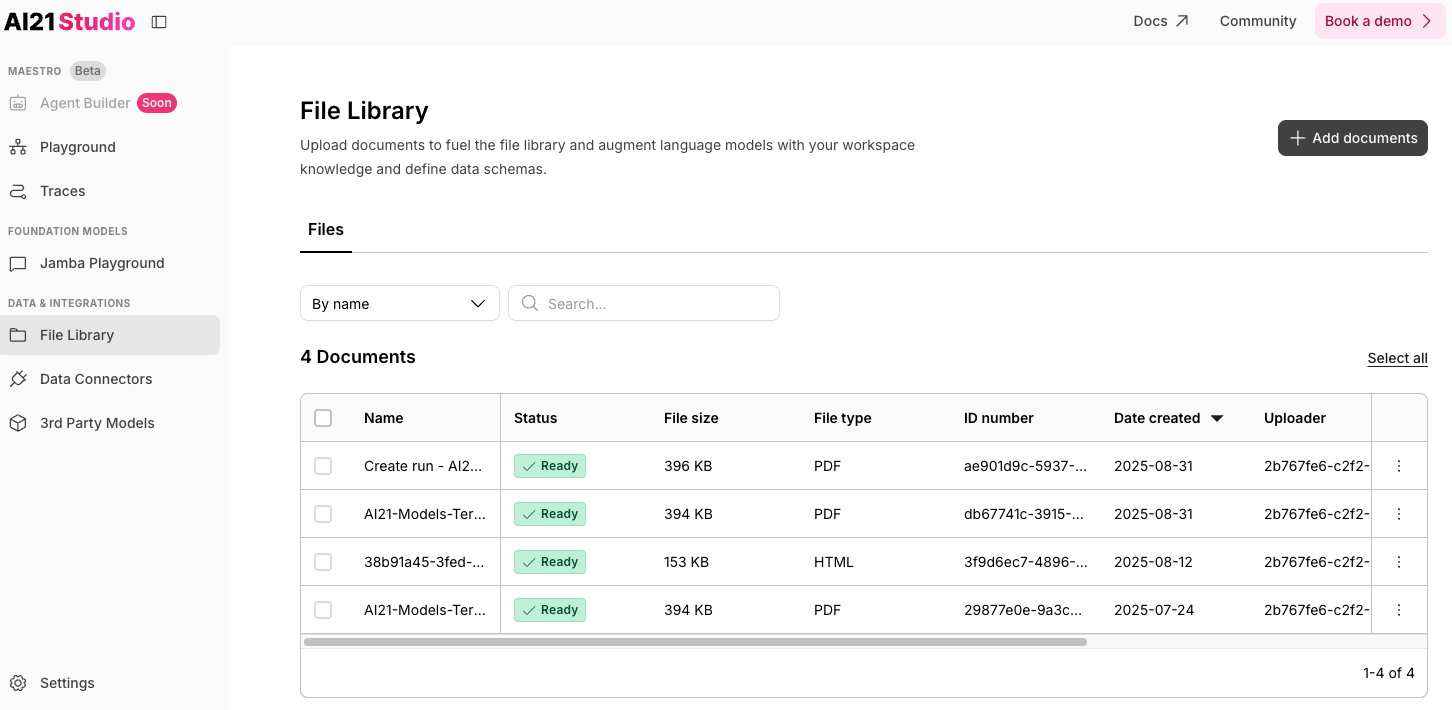Screen dimensions: 1452x710
Task: Click the Soon badge beside Agent Builder
Action: coord(157,103)
